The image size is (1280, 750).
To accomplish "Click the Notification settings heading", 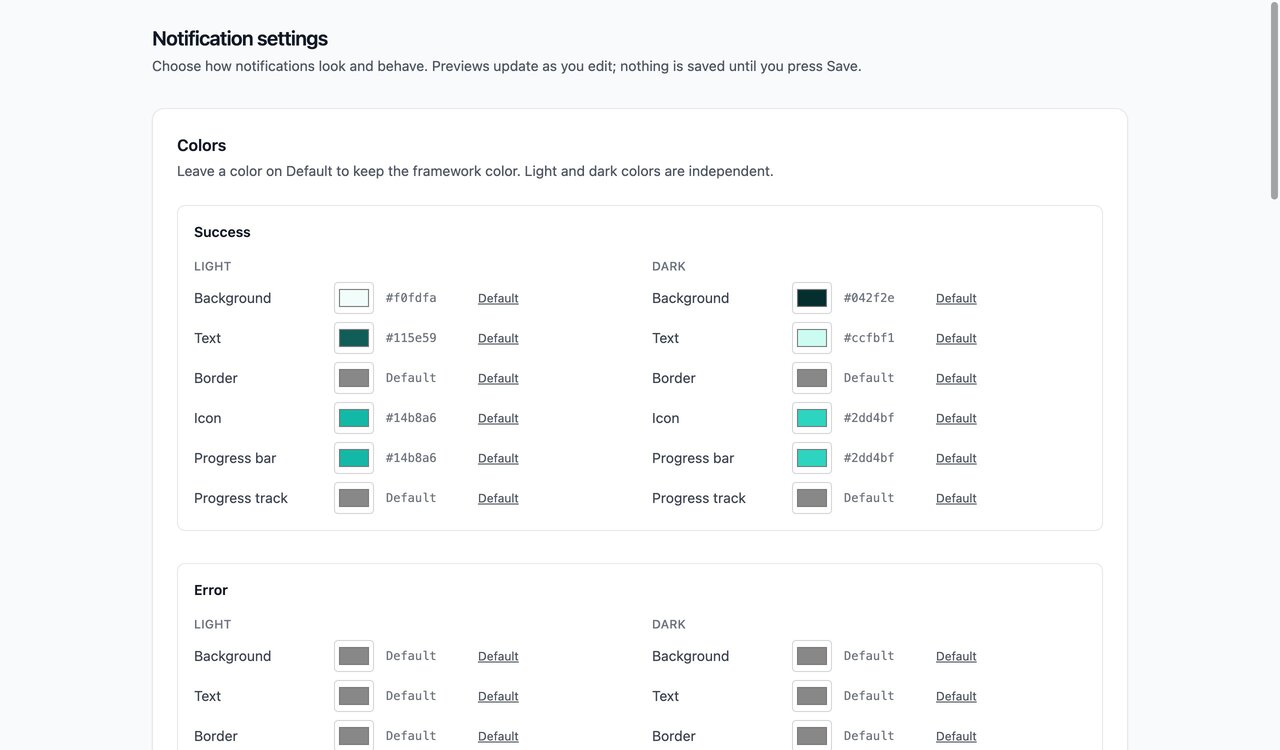I will 240,39.
